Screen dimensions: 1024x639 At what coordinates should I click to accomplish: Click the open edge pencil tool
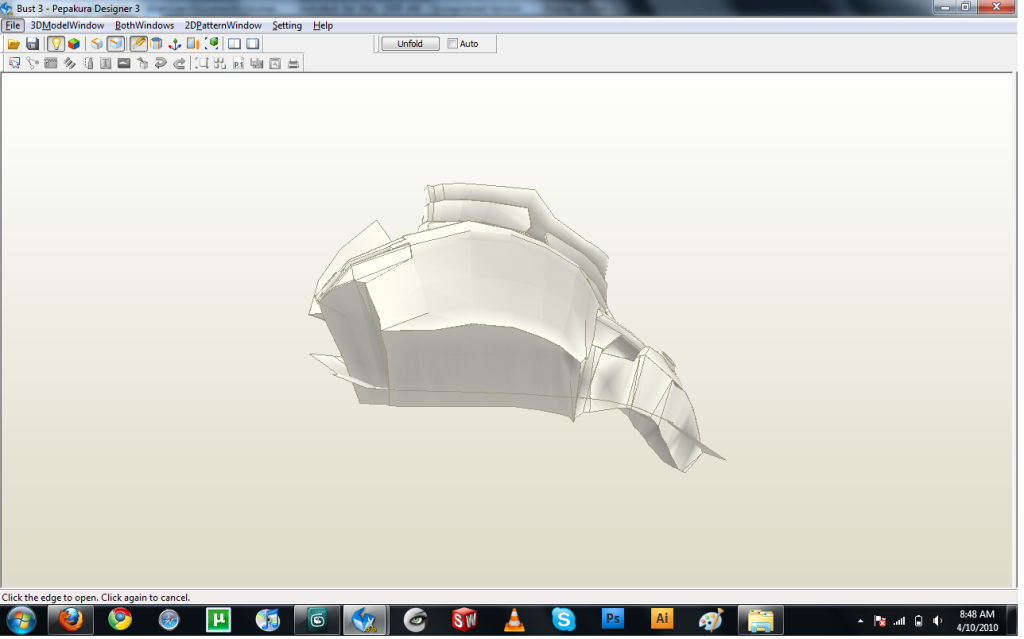pyautogui.click(x=138, y=44)
